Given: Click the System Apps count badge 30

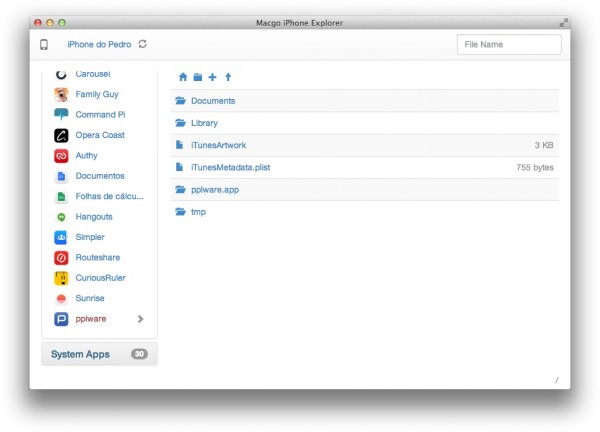Looking at the screenshot, I should pos(139,354).
